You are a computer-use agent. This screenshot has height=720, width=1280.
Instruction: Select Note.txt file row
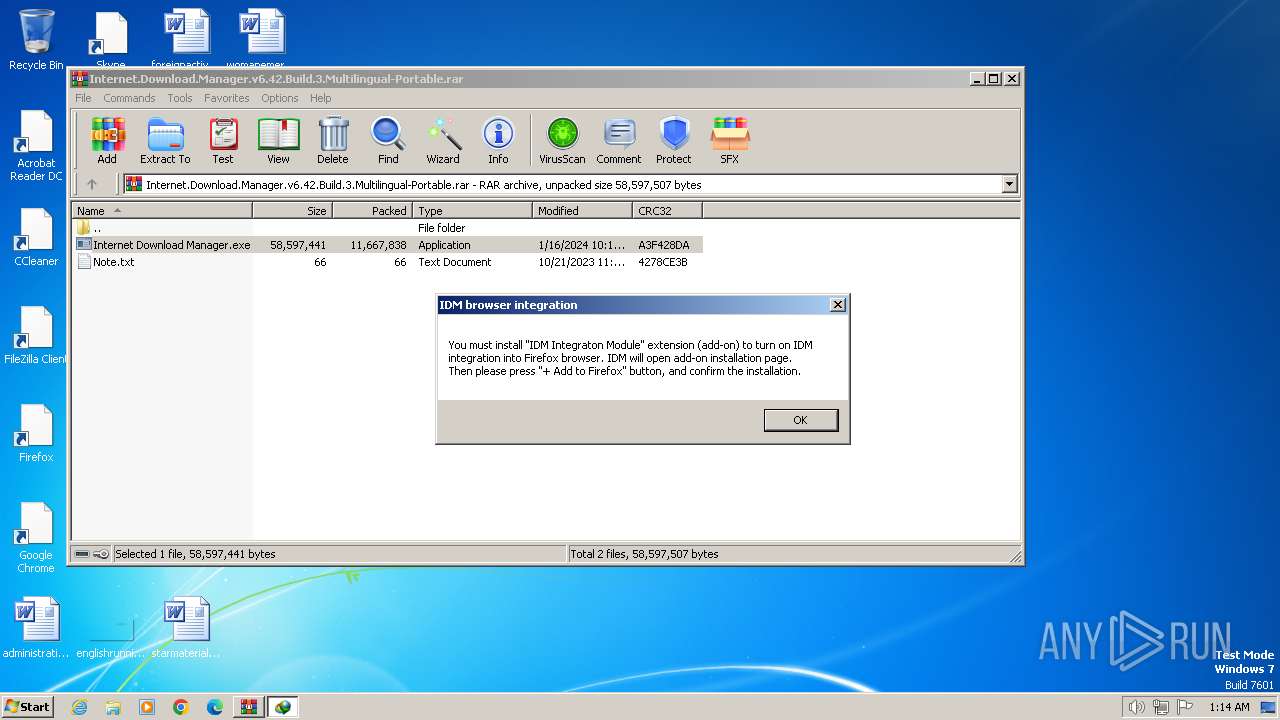point(388,262)
